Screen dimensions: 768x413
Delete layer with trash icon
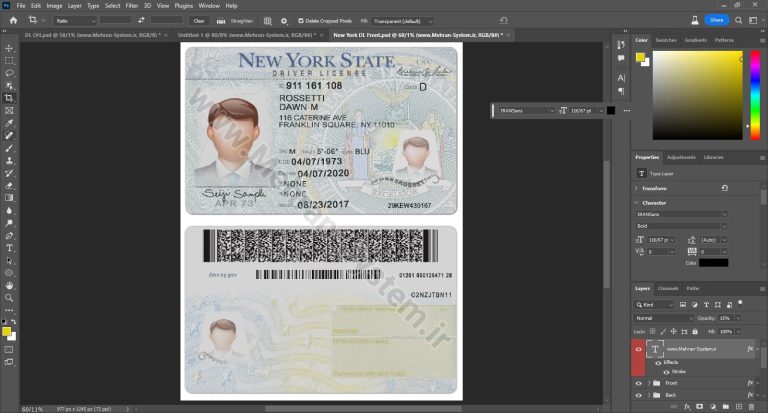point(752,407)
